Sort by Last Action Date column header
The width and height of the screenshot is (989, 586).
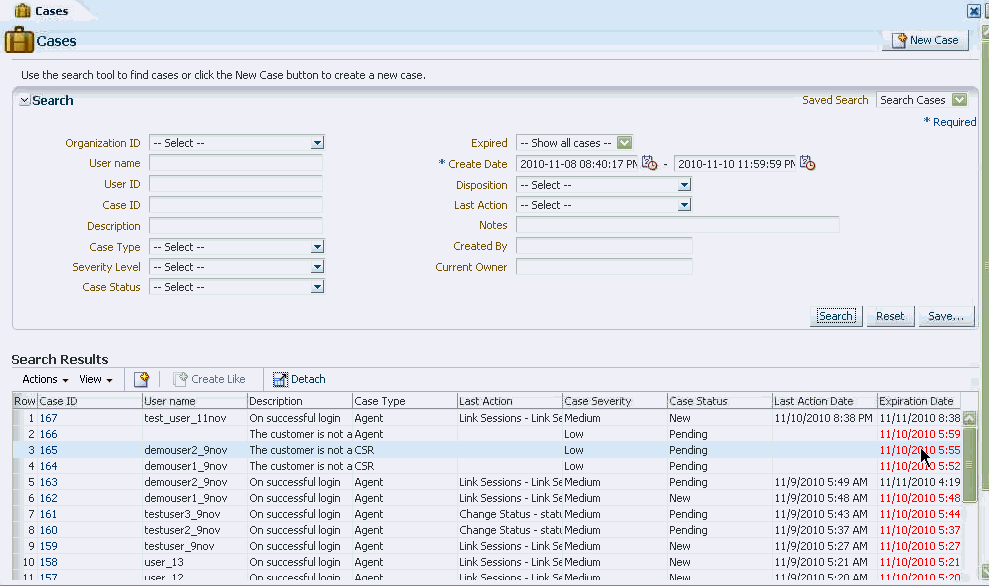[825, 401]
